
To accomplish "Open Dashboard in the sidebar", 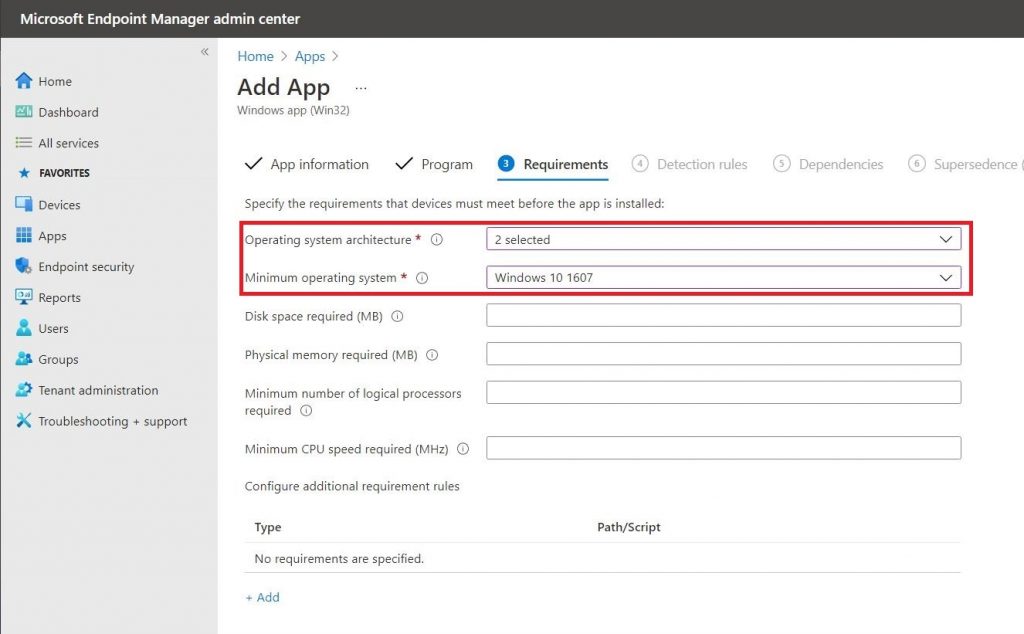I will click(69, 112).
